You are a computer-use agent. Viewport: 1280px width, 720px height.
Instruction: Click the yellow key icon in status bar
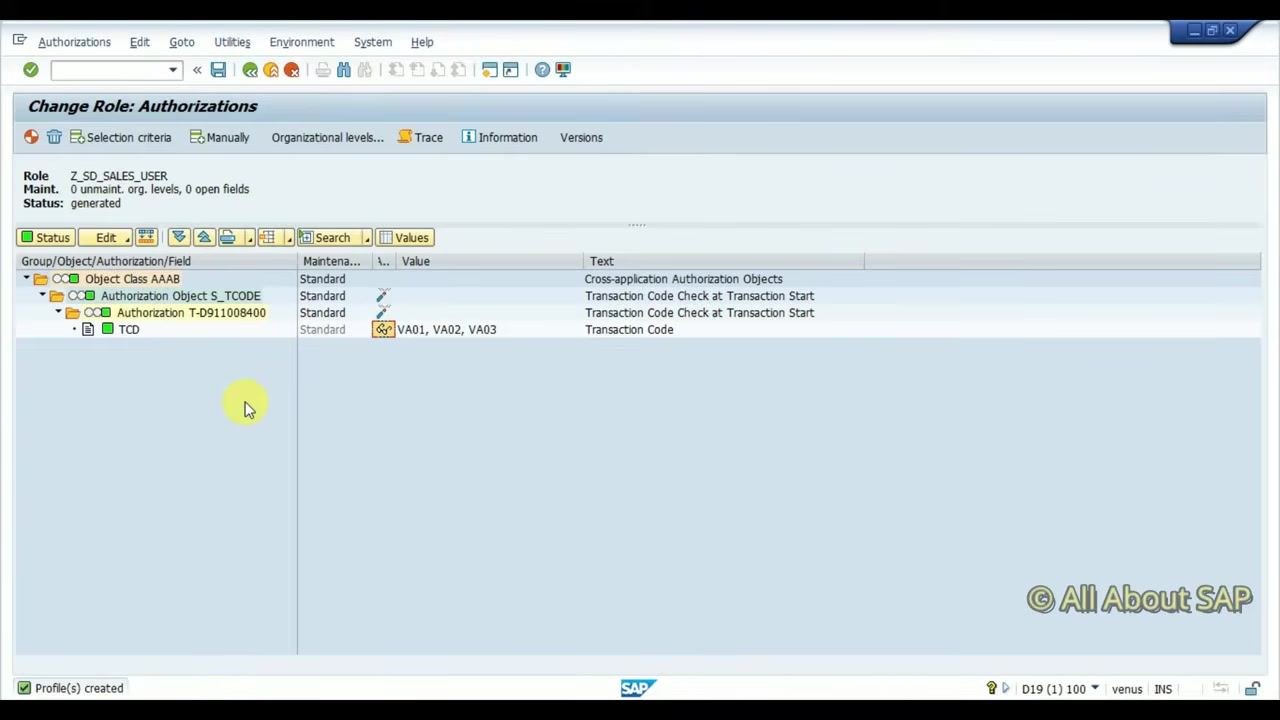(x=992, y=688)
